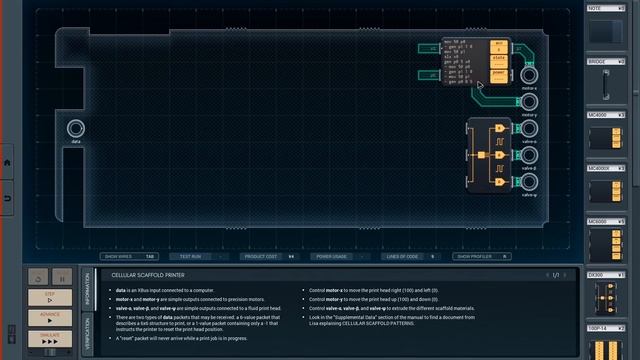The width and height of the screenshot is (640, 360).
Task: Toggle SHOW PROFILER button
Action: coord(482,256)
